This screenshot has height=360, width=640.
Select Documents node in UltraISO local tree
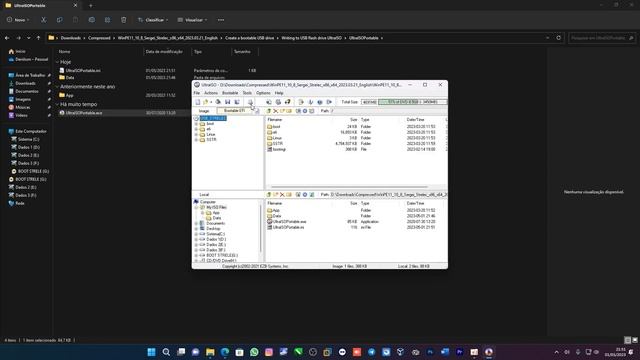(x=216, y=223)
